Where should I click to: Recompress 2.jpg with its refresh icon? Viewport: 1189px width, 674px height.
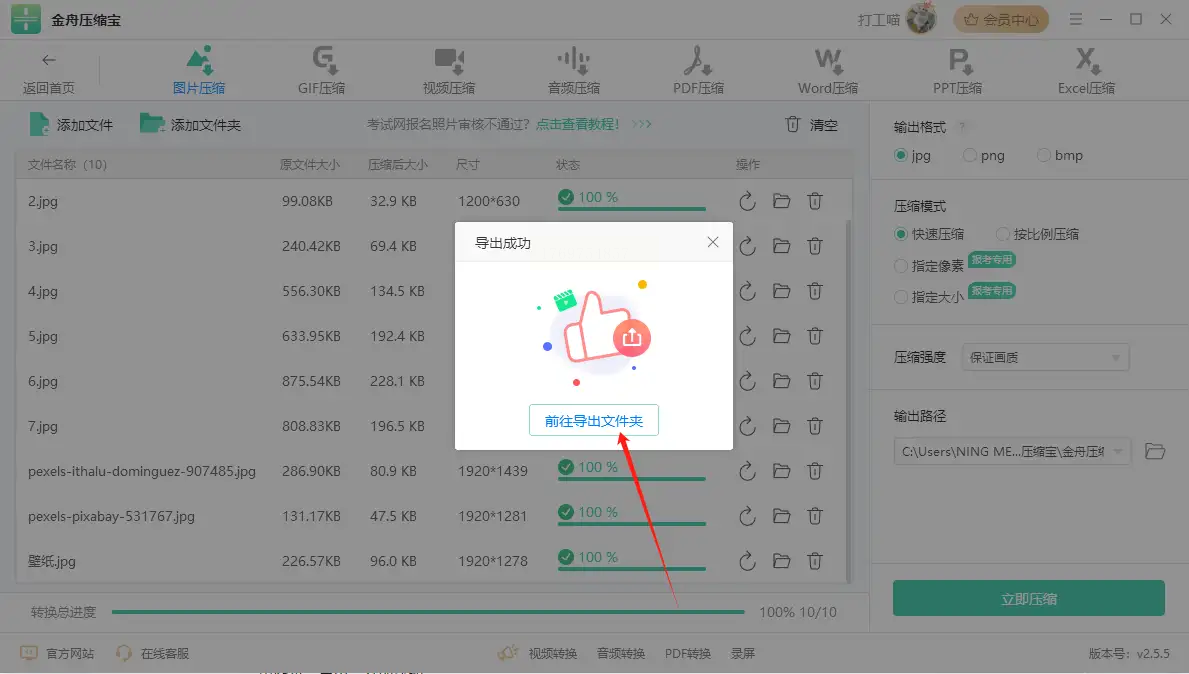pyautogui.click(x=747, y=201)
